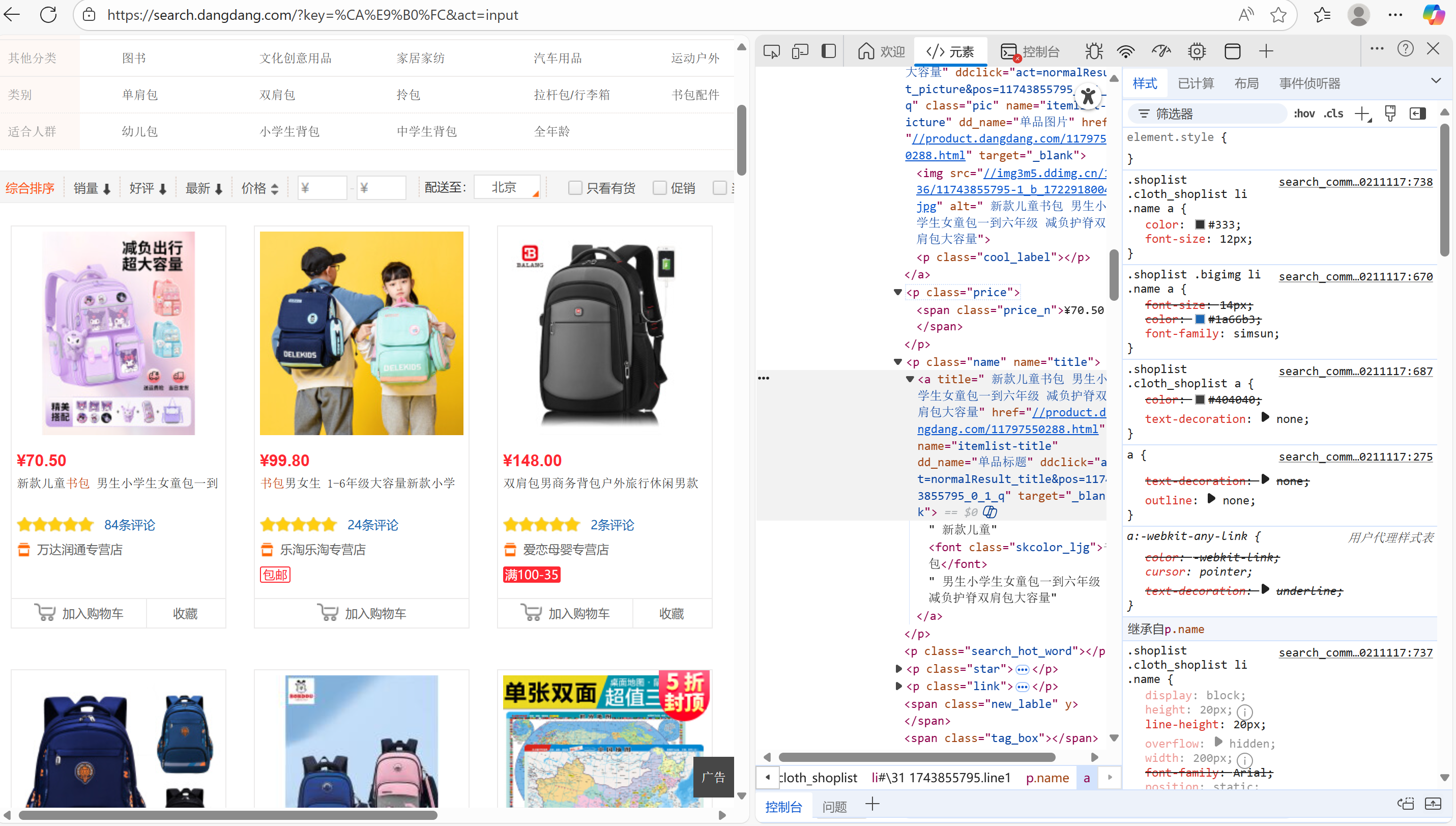Click the browser refresh icon
Screen dimensions: 1456x826
pos(49,15)
